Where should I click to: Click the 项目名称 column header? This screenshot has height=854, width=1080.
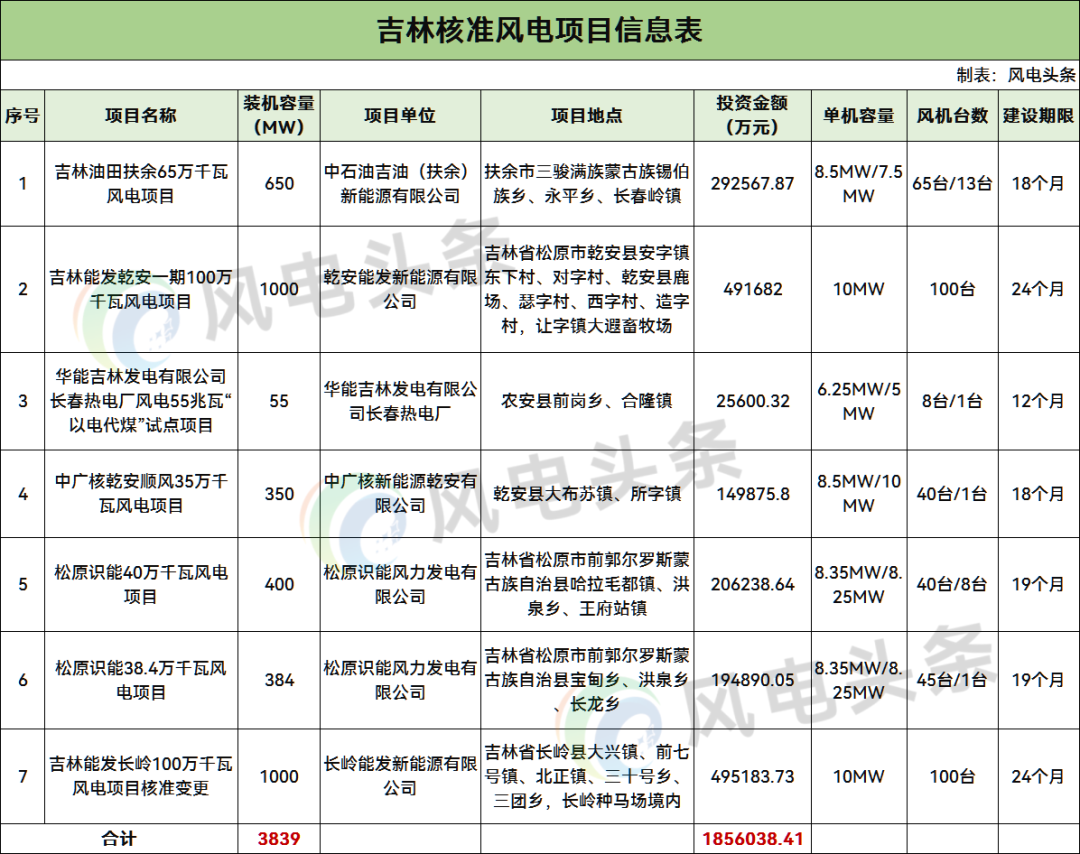pyautogui.click(x=141, y=116)
